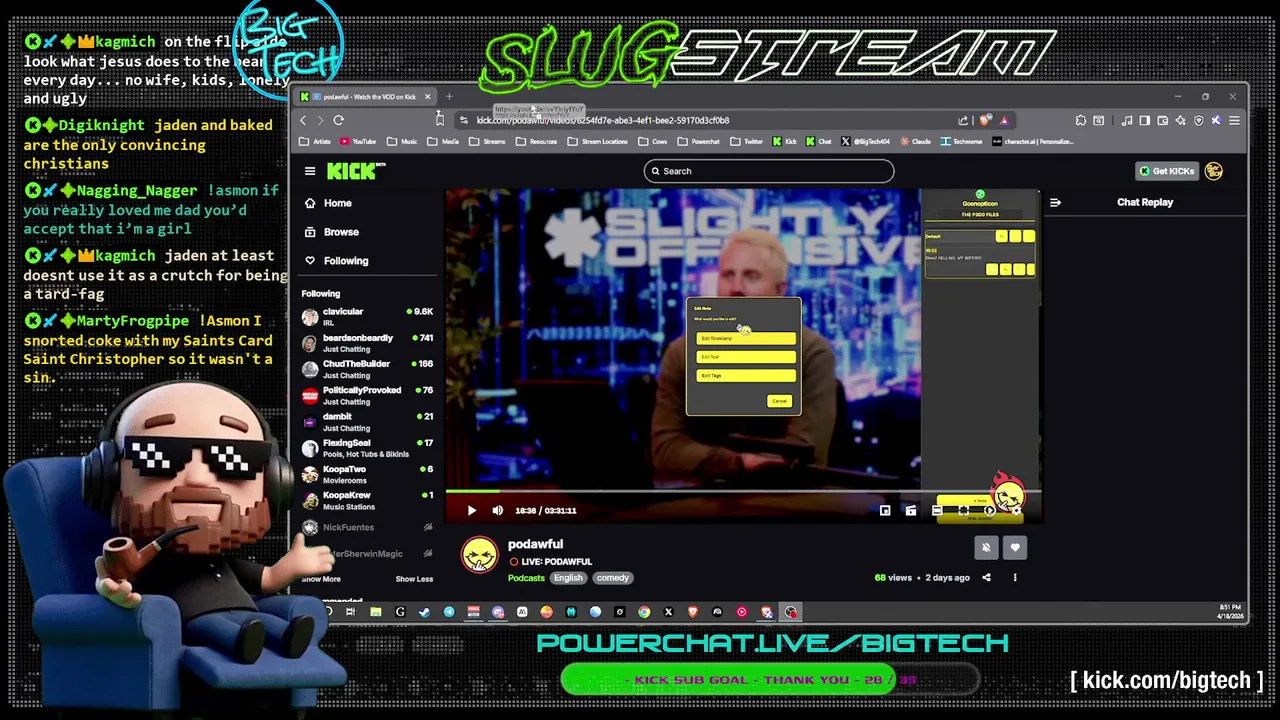Open the Techmeme bookmark

tap(961, 142)
